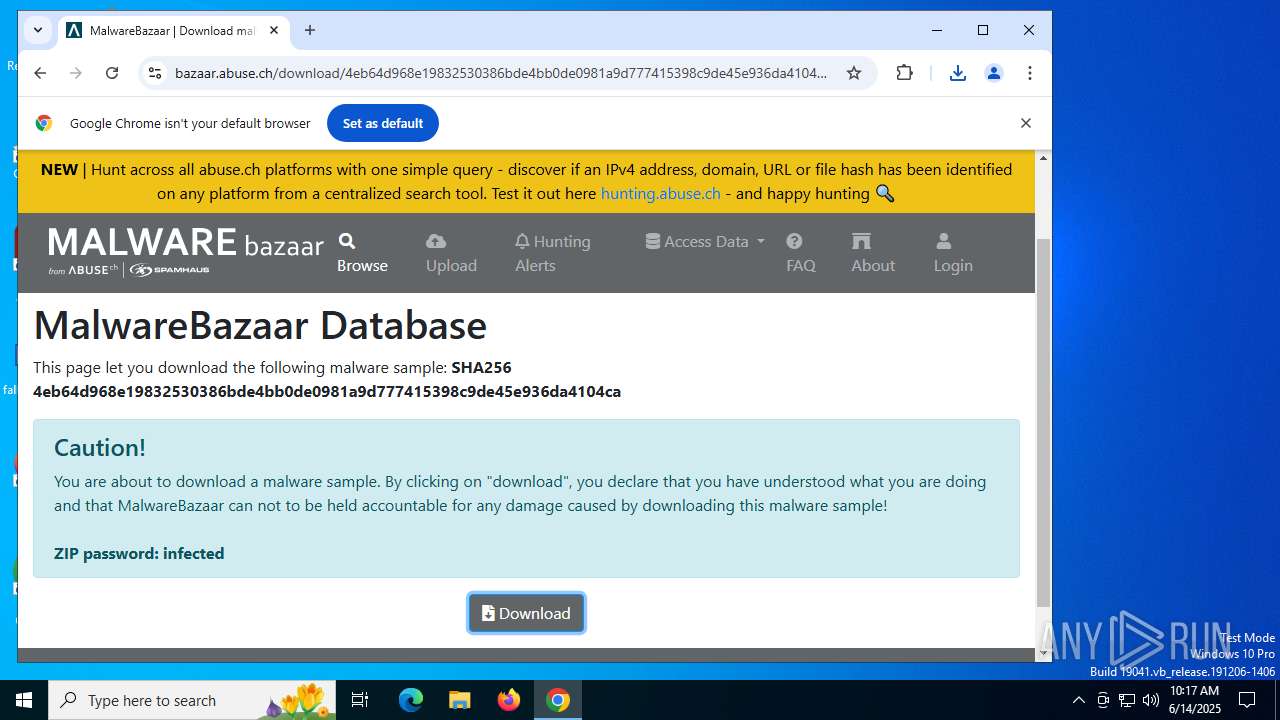This screenshot has width=1280, height=720.
Task: Expand the Access Data dropdown
Action: coord(705,241)
